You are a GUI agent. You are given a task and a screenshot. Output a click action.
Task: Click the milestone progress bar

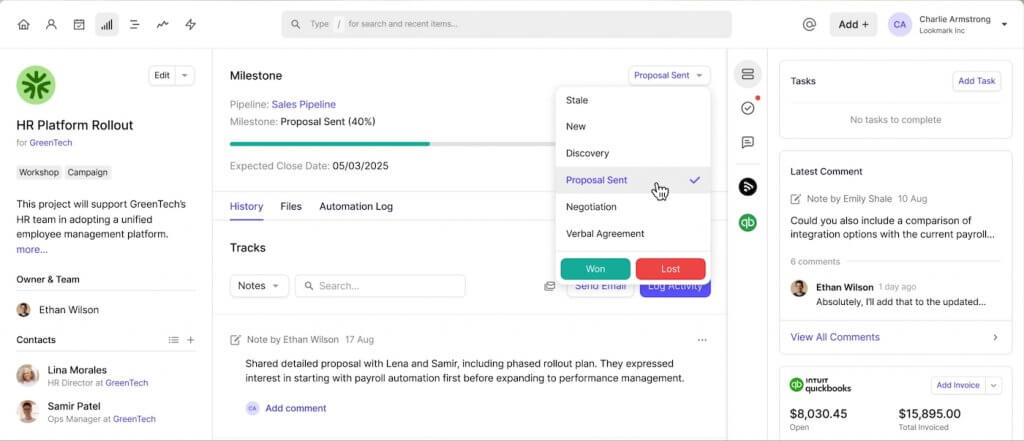[x=392, y=144]
